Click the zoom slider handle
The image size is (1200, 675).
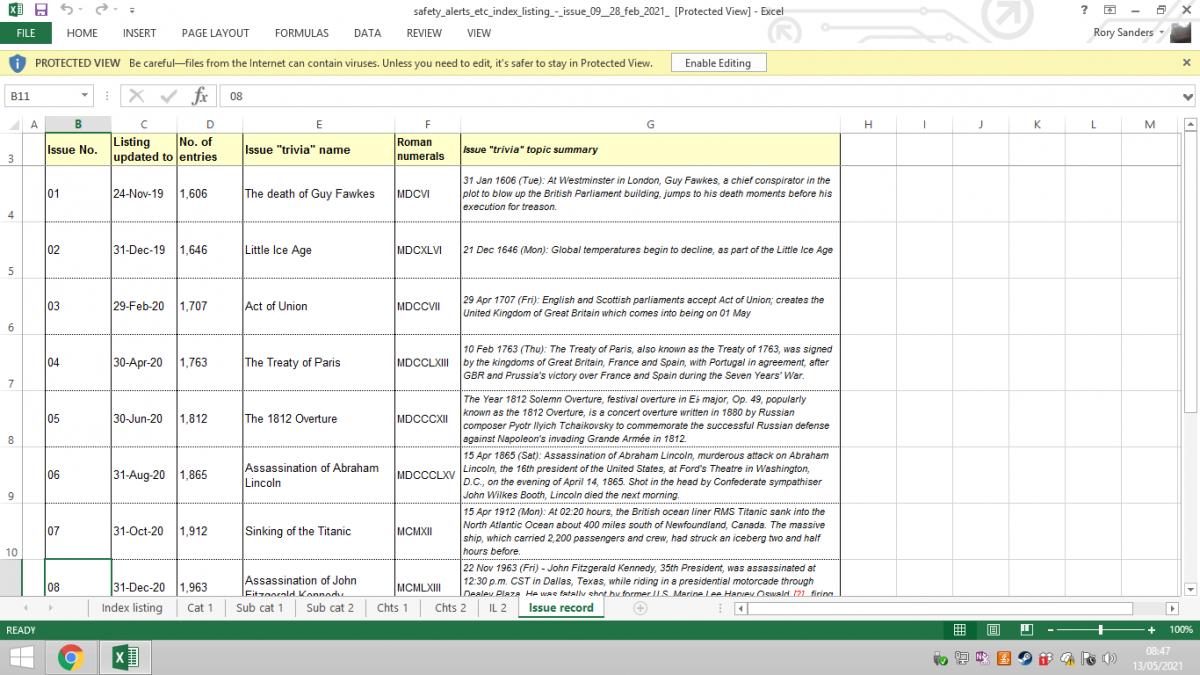tap(1101, 630)
